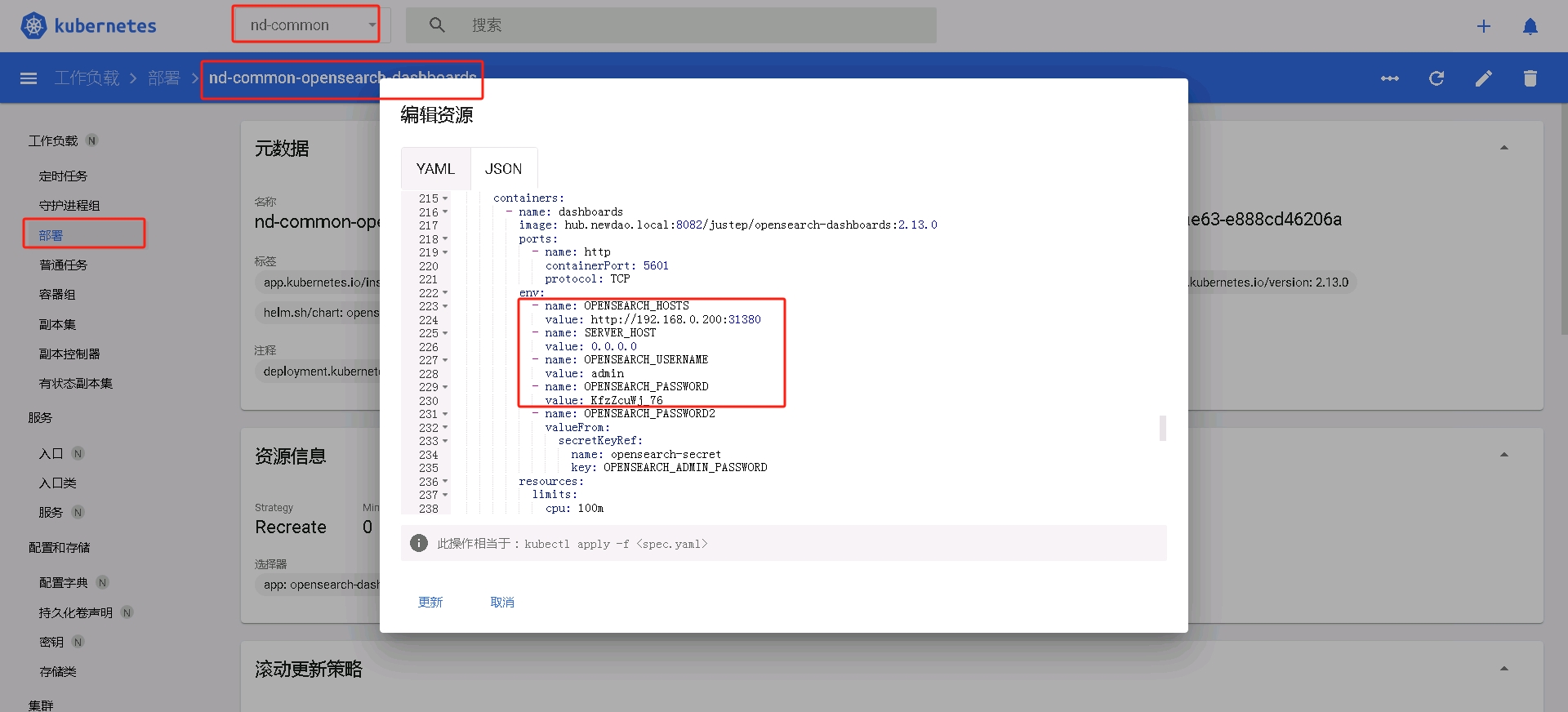
Task: Open 持久化卷声明 in the sidebar
Action: point(76,613)
